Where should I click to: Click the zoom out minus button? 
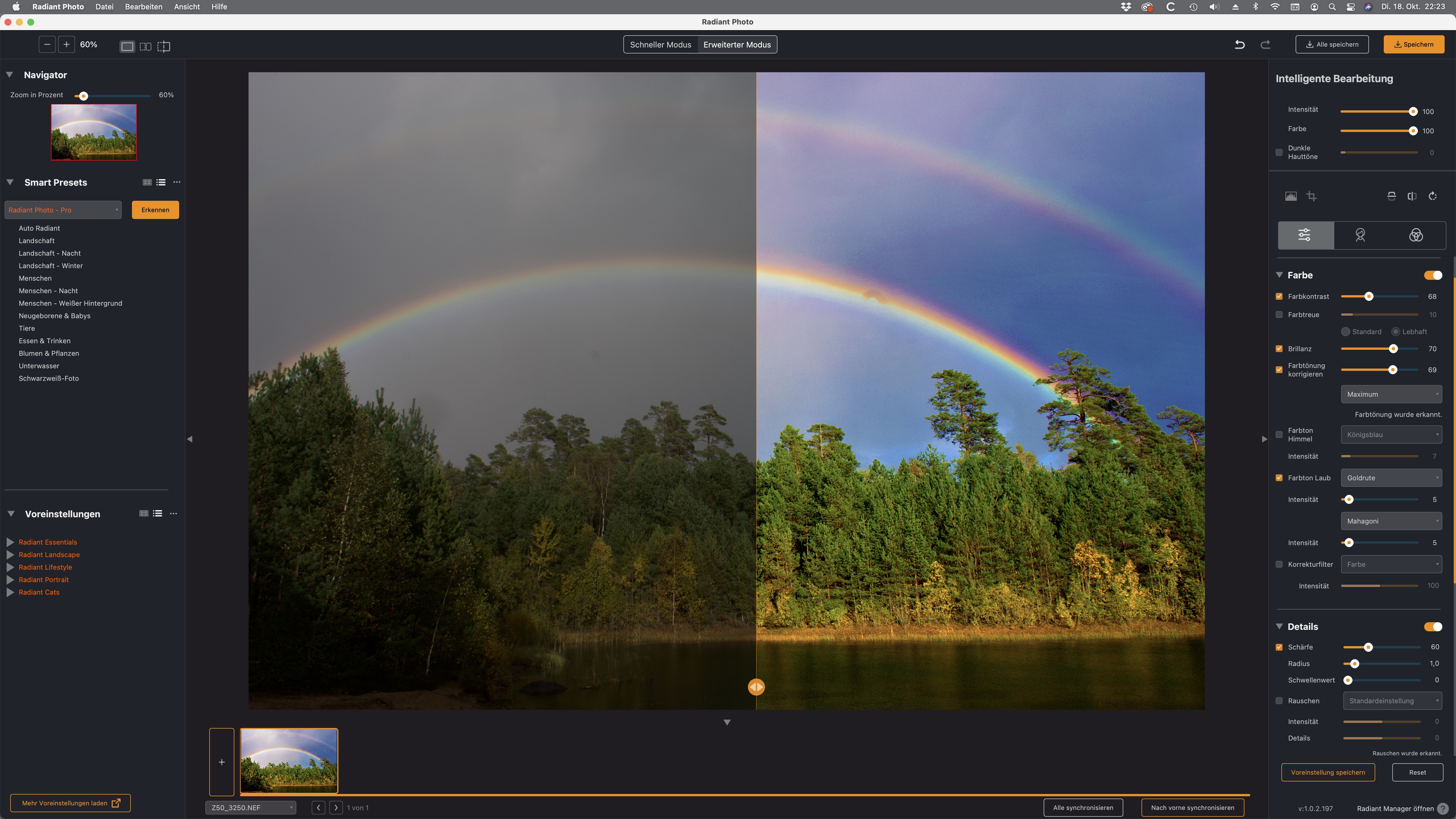point(47,45)
